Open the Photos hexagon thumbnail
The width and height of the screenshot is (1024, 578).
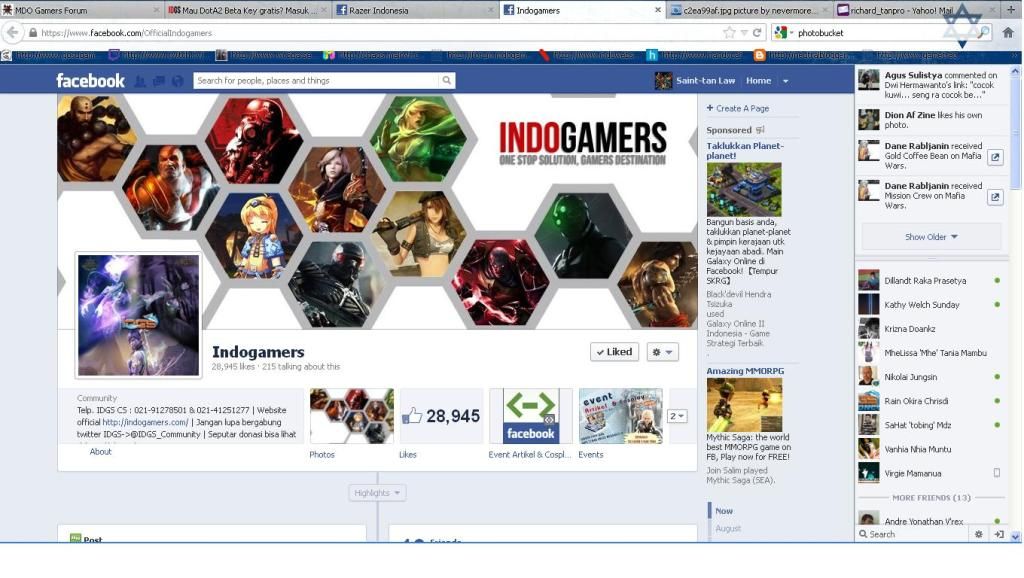coord(352,416)
